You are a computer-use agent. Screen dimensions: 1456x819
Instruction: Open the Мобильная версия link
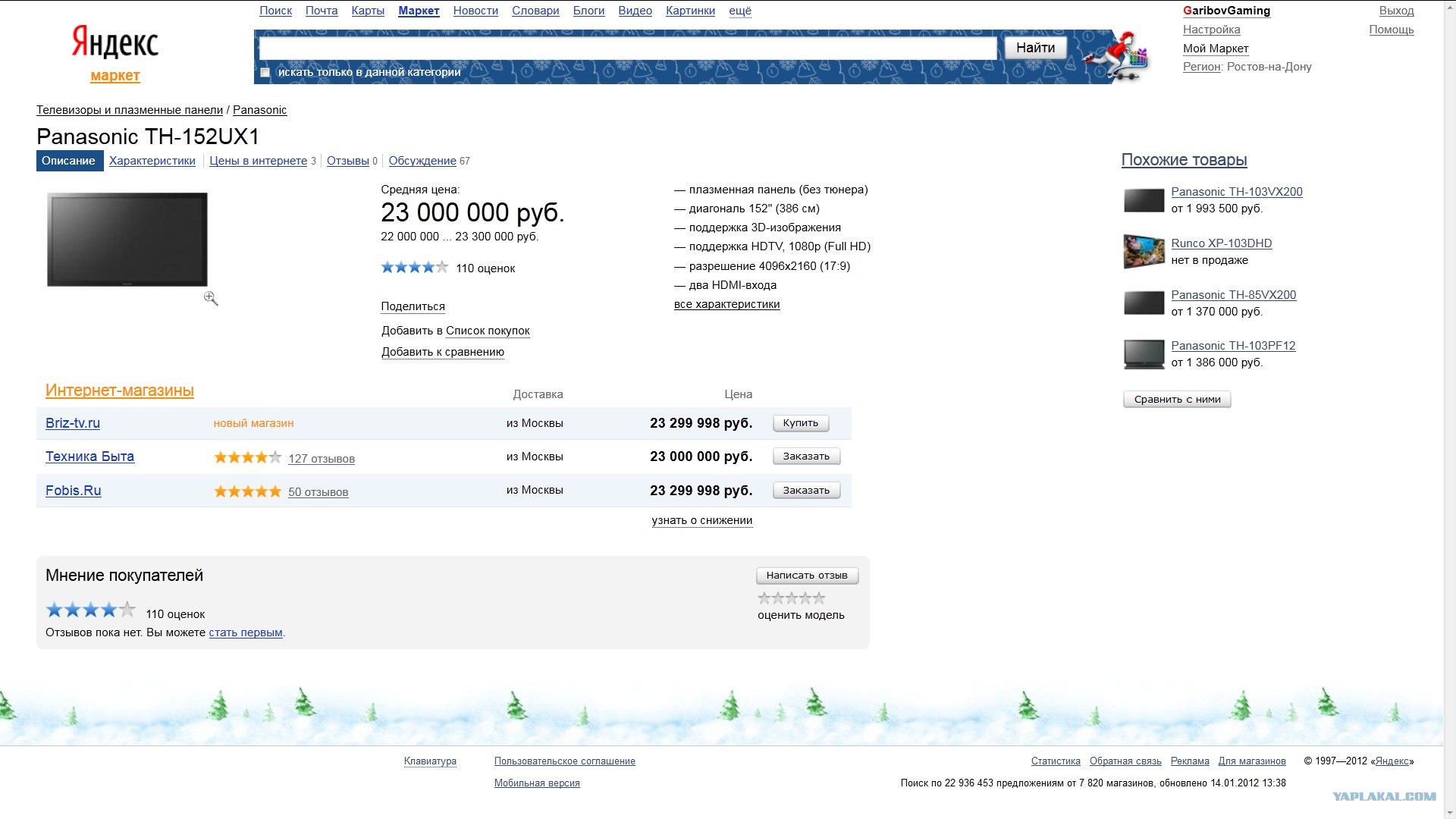coord(537,783)
